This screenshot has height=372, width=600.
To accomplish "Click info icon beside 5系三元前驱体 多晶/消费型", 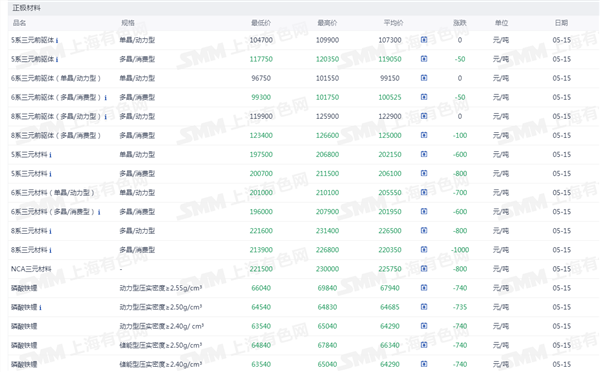I will click(57, 59).
